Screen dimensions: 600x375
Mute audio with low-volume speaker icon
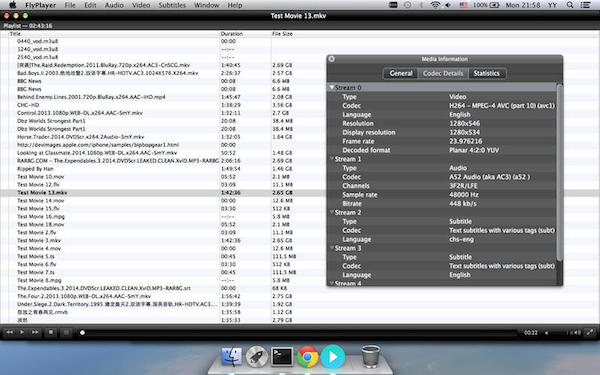coord(546,333)
